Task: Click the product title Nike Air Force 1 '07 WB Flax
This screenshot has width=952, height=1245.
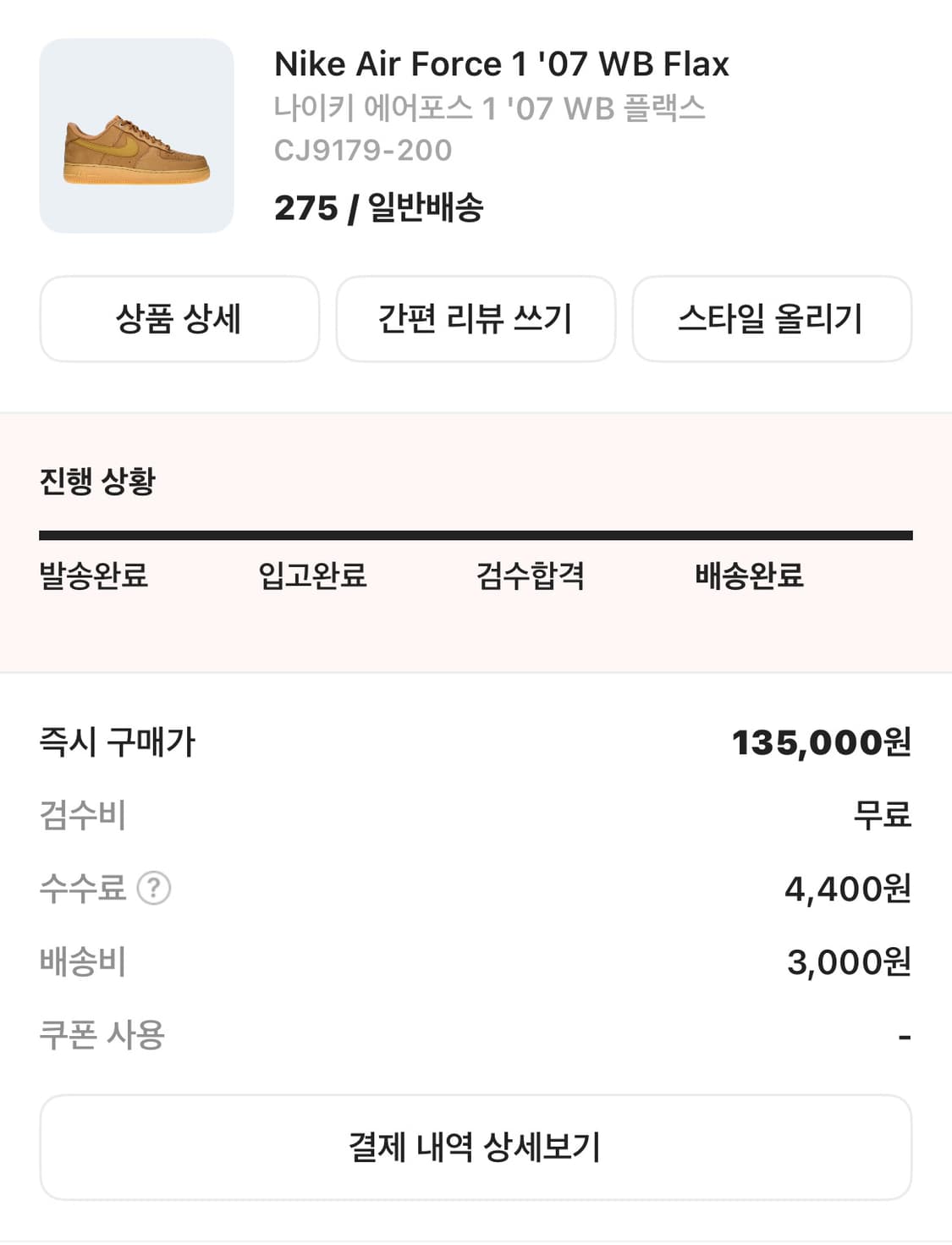Action: tap(501, 64)
